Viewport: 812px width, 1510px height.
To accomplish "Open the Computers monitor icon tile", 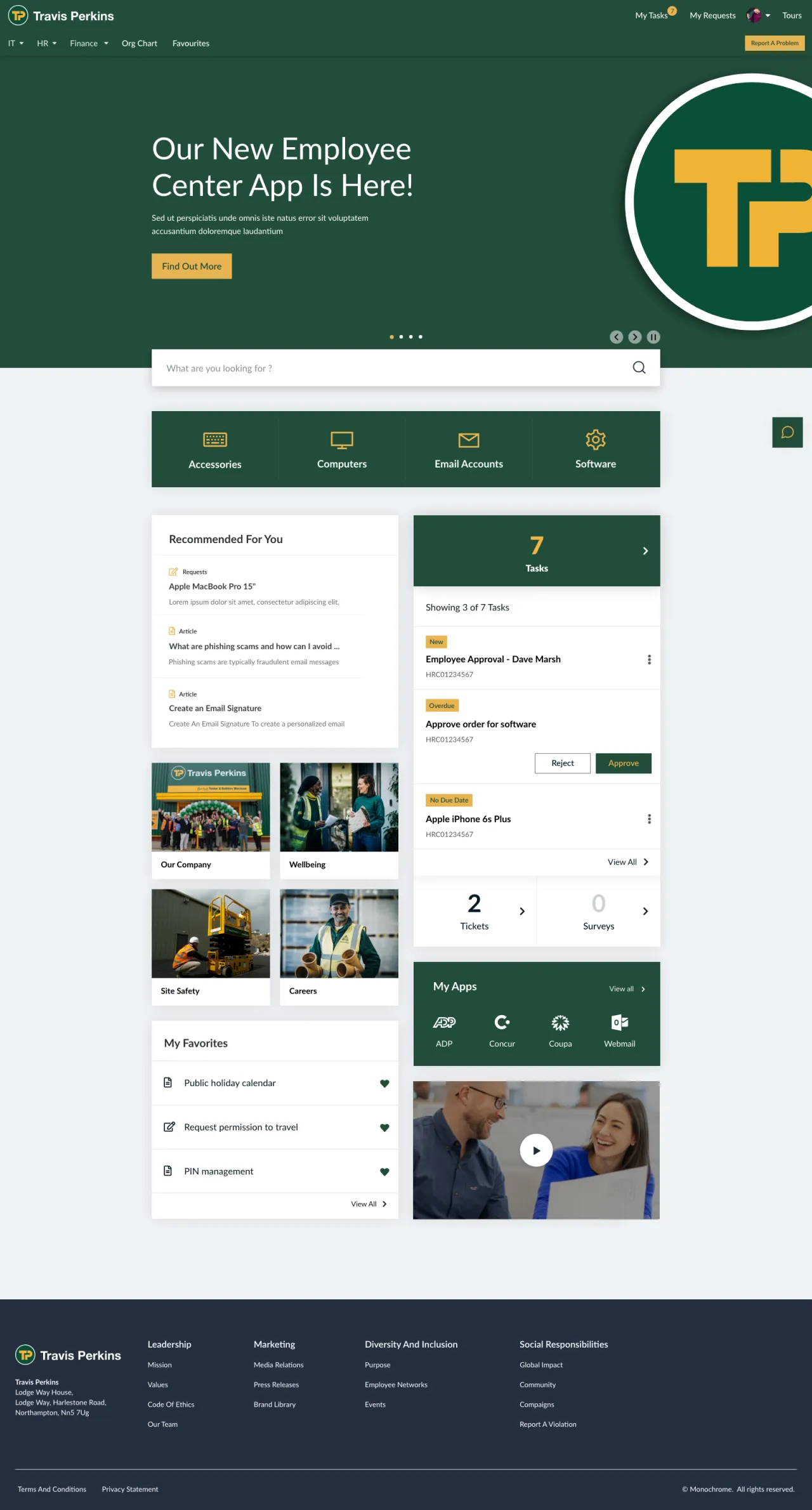I will pyautogui.click(x=342, y=449).
